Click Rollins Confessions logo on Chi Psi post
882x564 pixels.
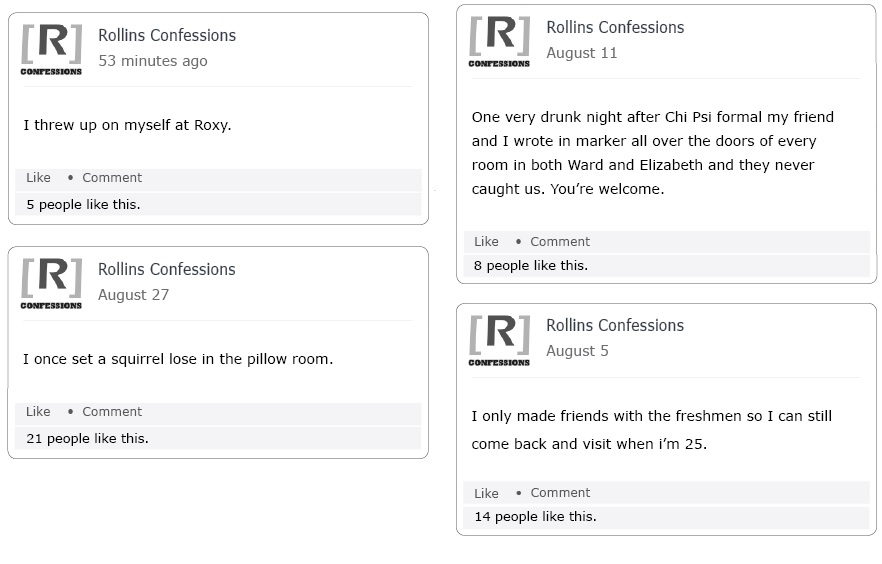pyautogui.click(x=499, y=40)
